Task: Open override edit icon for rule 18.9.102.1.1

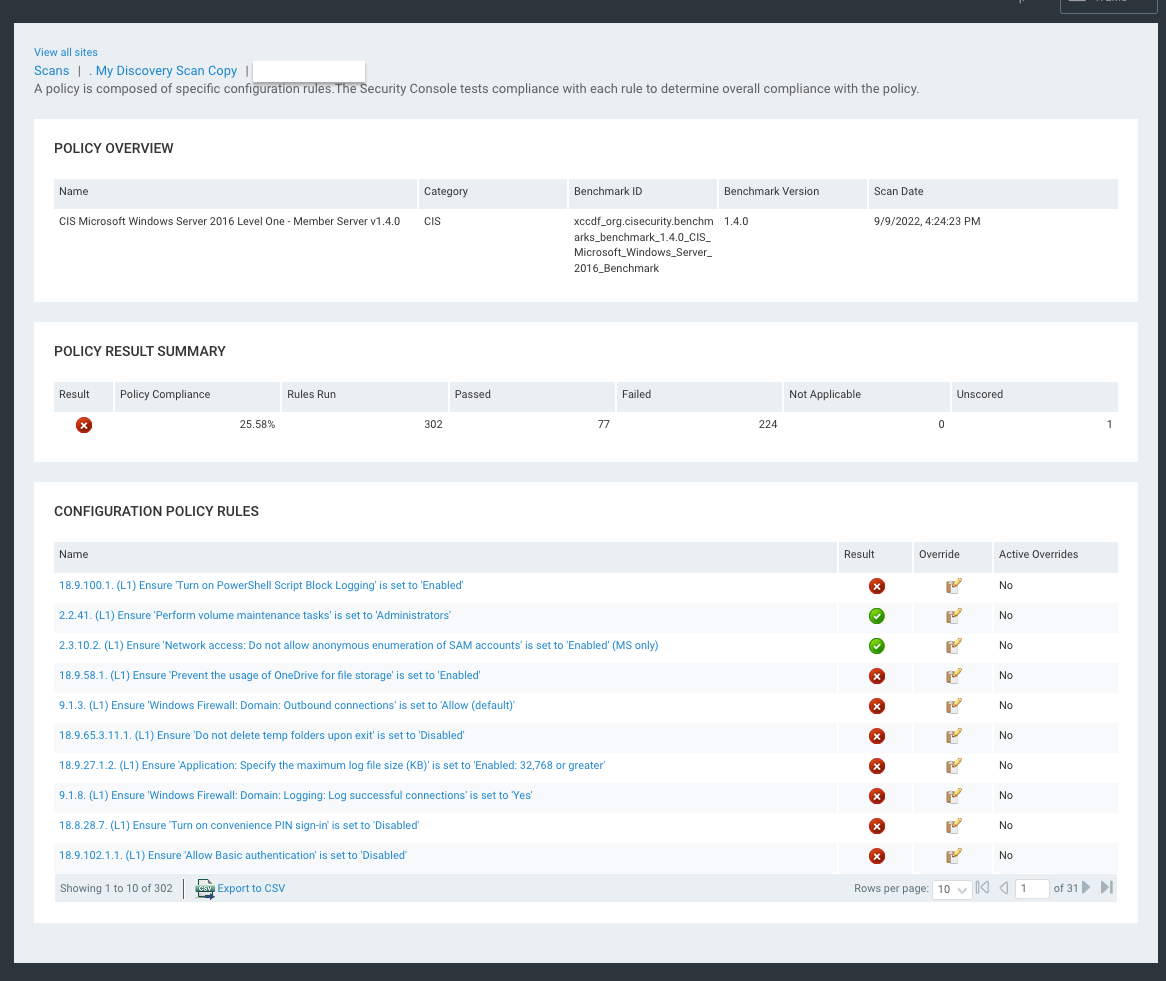Action: pos(953,856)
